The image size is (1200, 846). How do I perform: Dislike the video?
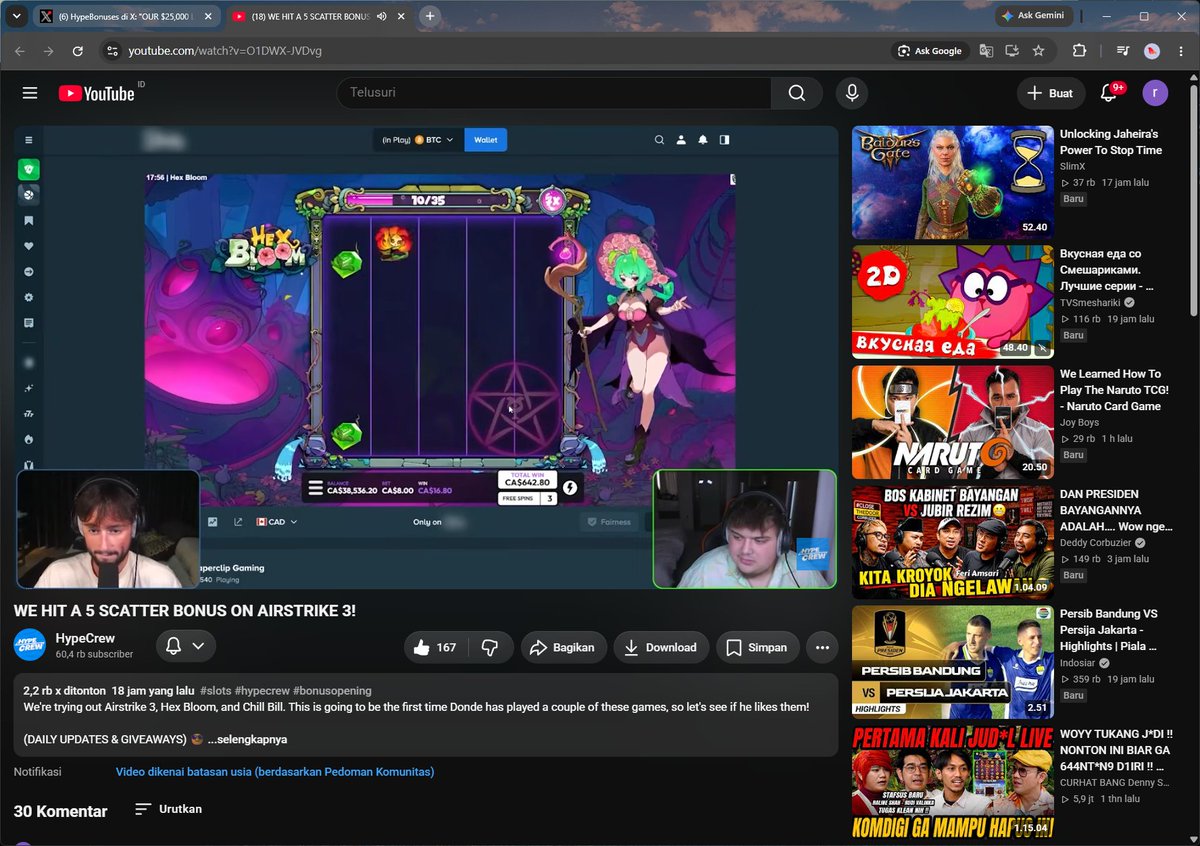pyautogui.click(x=490, y=647)
